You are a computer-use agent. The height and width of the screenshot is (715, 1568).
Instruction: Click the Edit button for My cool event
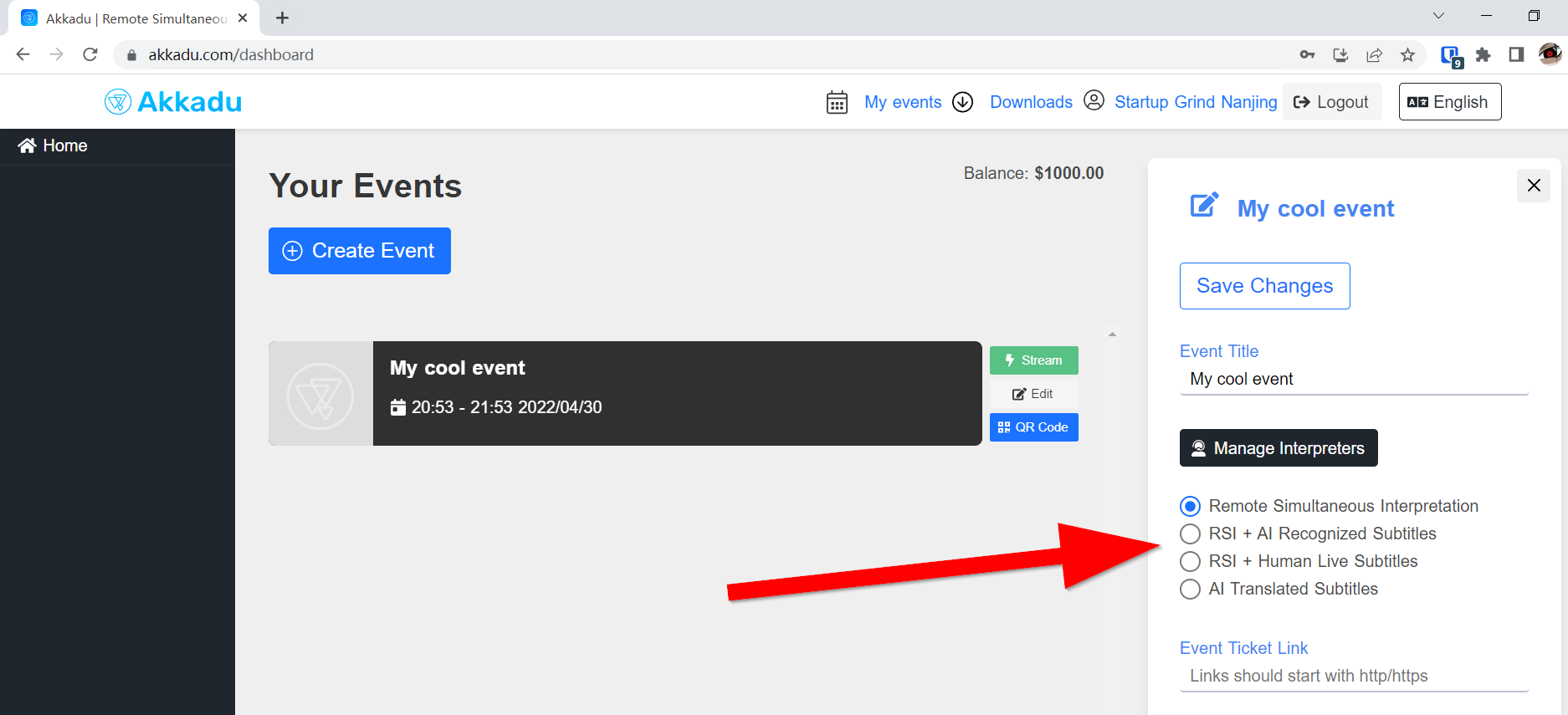[1034, 394]
